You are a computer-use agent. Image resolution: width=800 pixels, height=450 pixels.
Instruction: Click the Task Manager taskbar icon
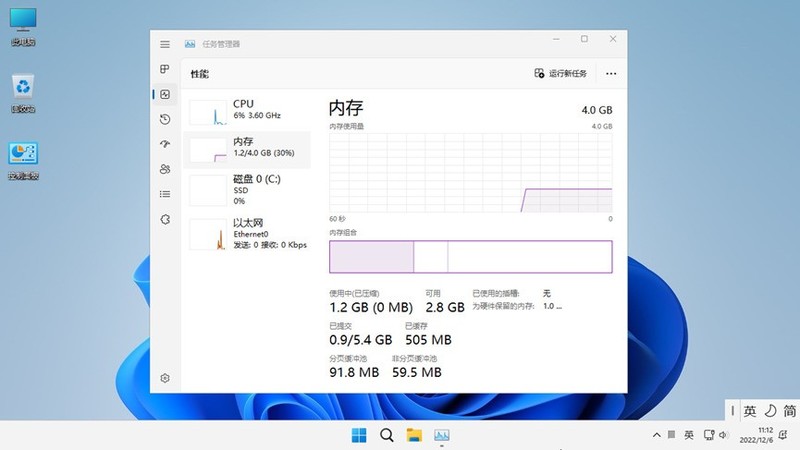(442, 435)
